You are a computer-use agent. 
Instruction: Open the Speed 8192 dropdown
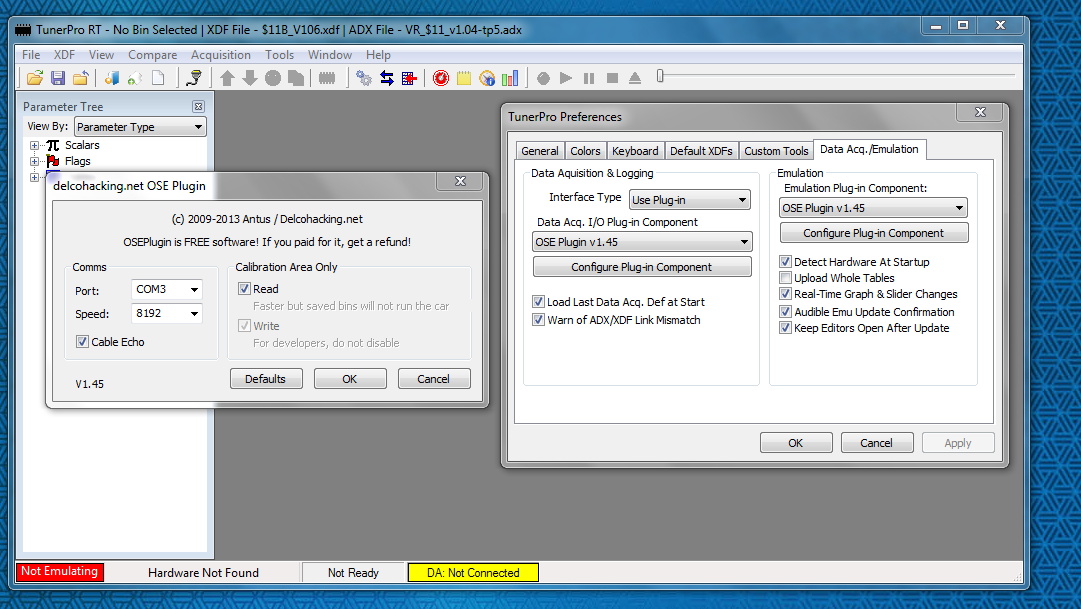[x=167, y=313]
